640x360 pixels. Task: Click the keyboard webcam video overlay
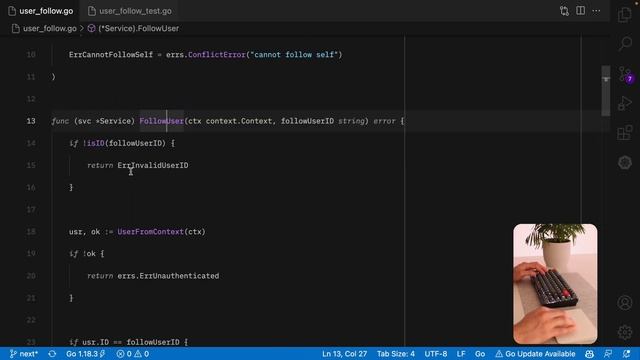pyautogui.click(x=555, y=284)
